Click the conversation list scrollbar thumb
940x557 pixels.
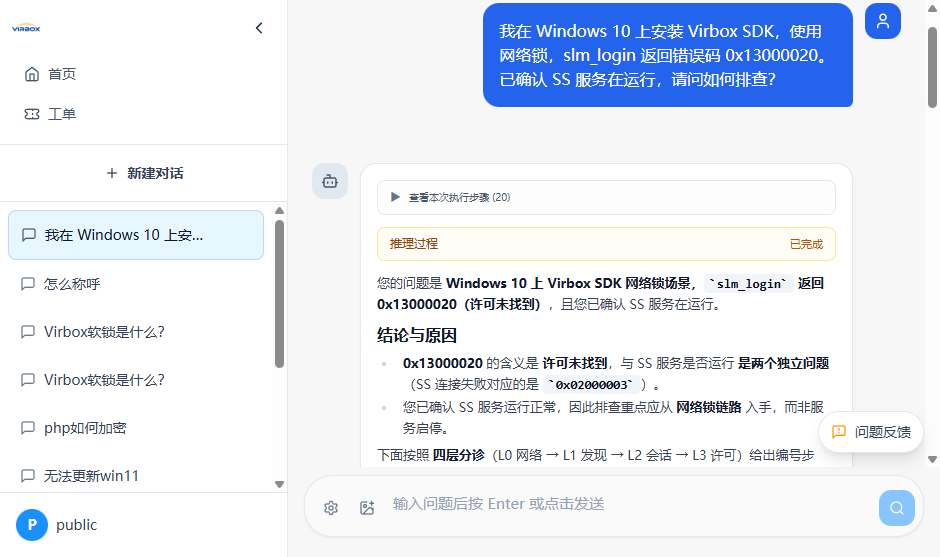[x=279, y=294]
